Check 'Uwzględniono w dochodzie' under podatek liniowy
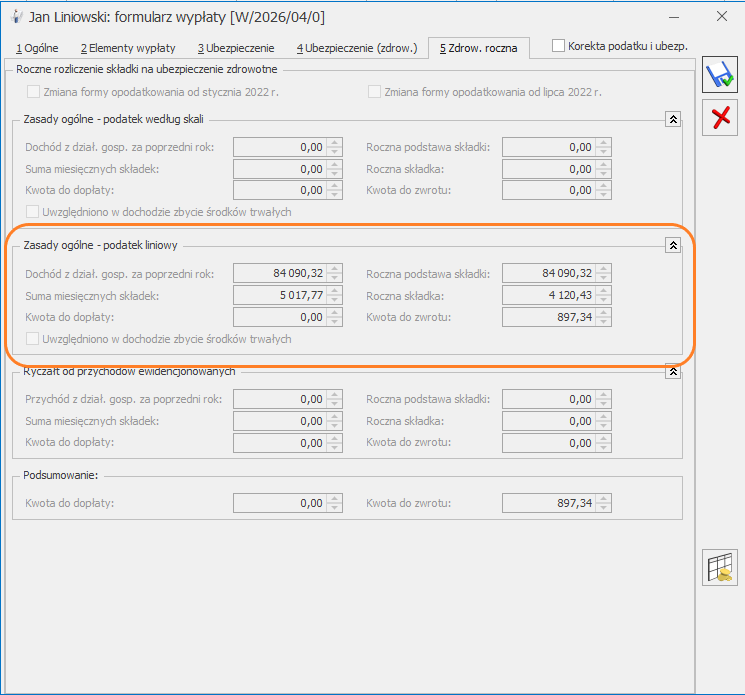Image resolution: width=745 pixels, height=695 pixels. click(34, 339)
